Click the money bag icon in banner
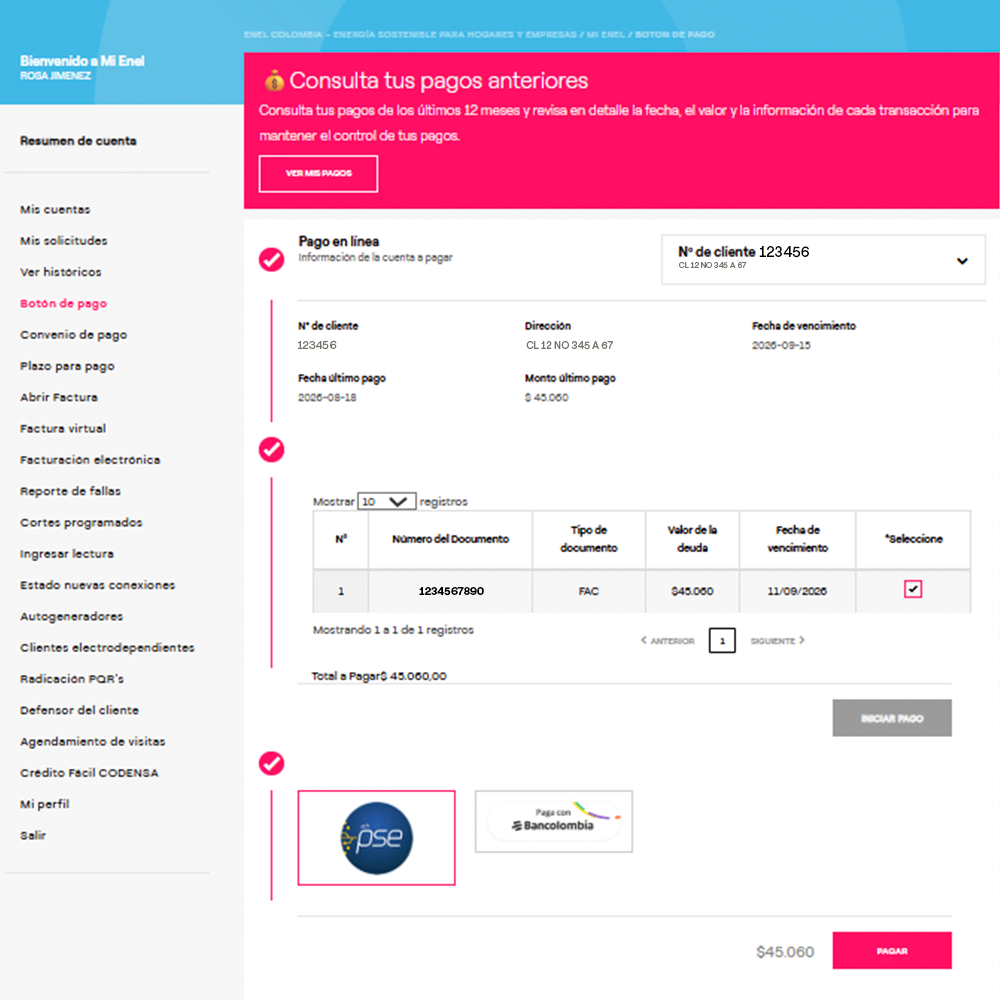 (x=274, y=81)
